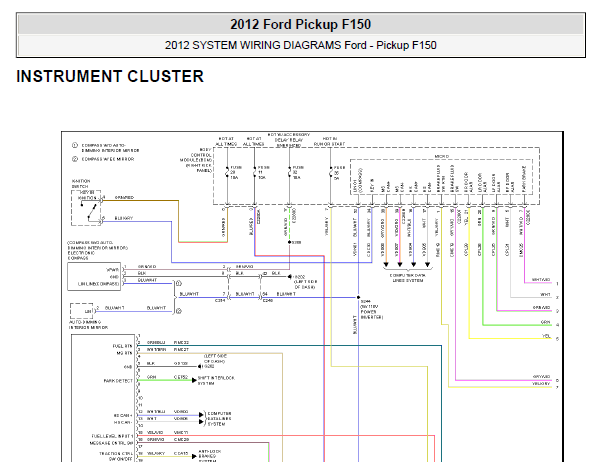Image resolution: width=599 pixels, height=462 pixels.
Task: Click the 'WHT/VIO' wire label at terminal 1
Action: (x=541, y=280)
